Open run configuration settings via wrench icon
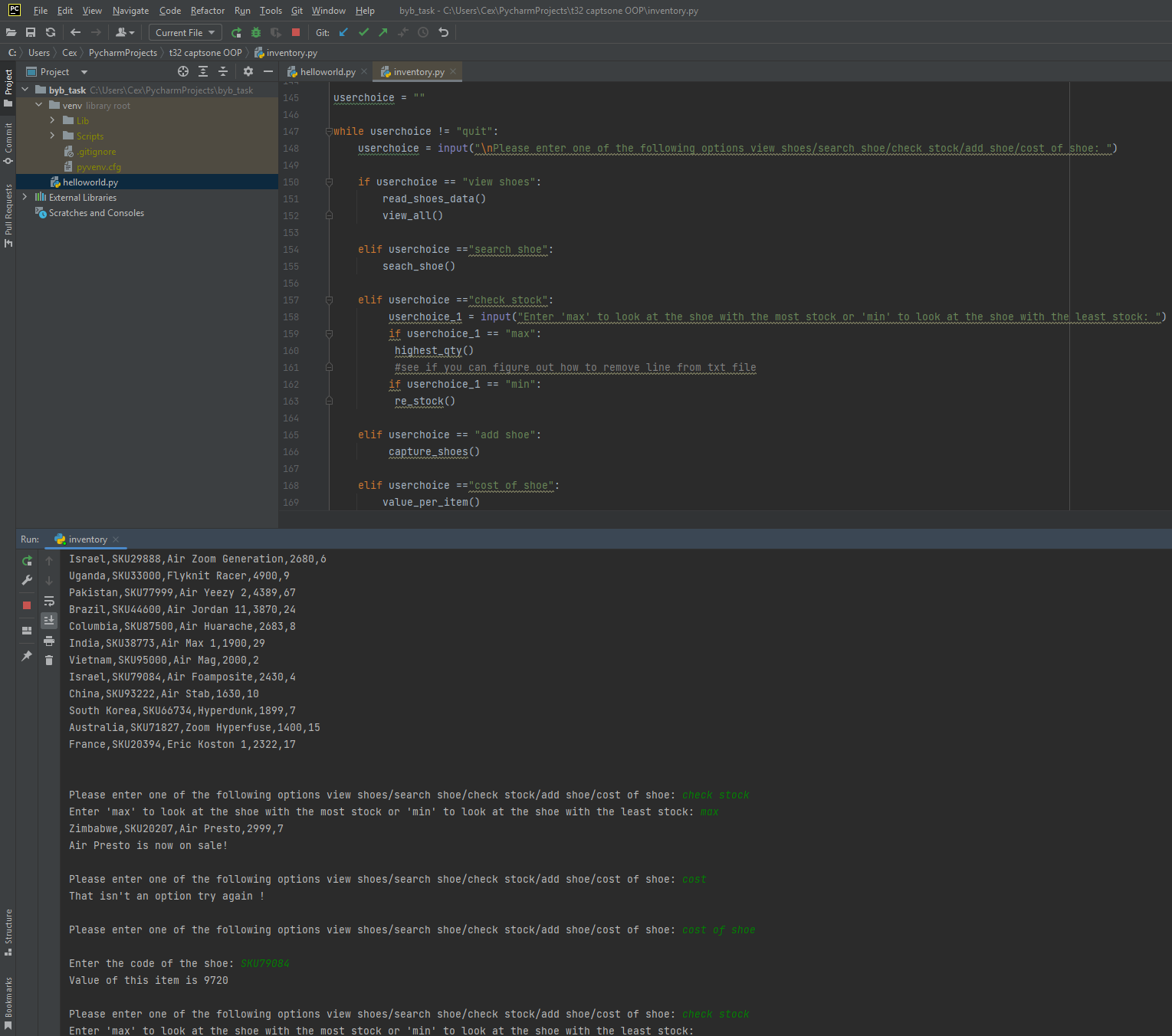1172x1036 pixels. pos(26,580)
